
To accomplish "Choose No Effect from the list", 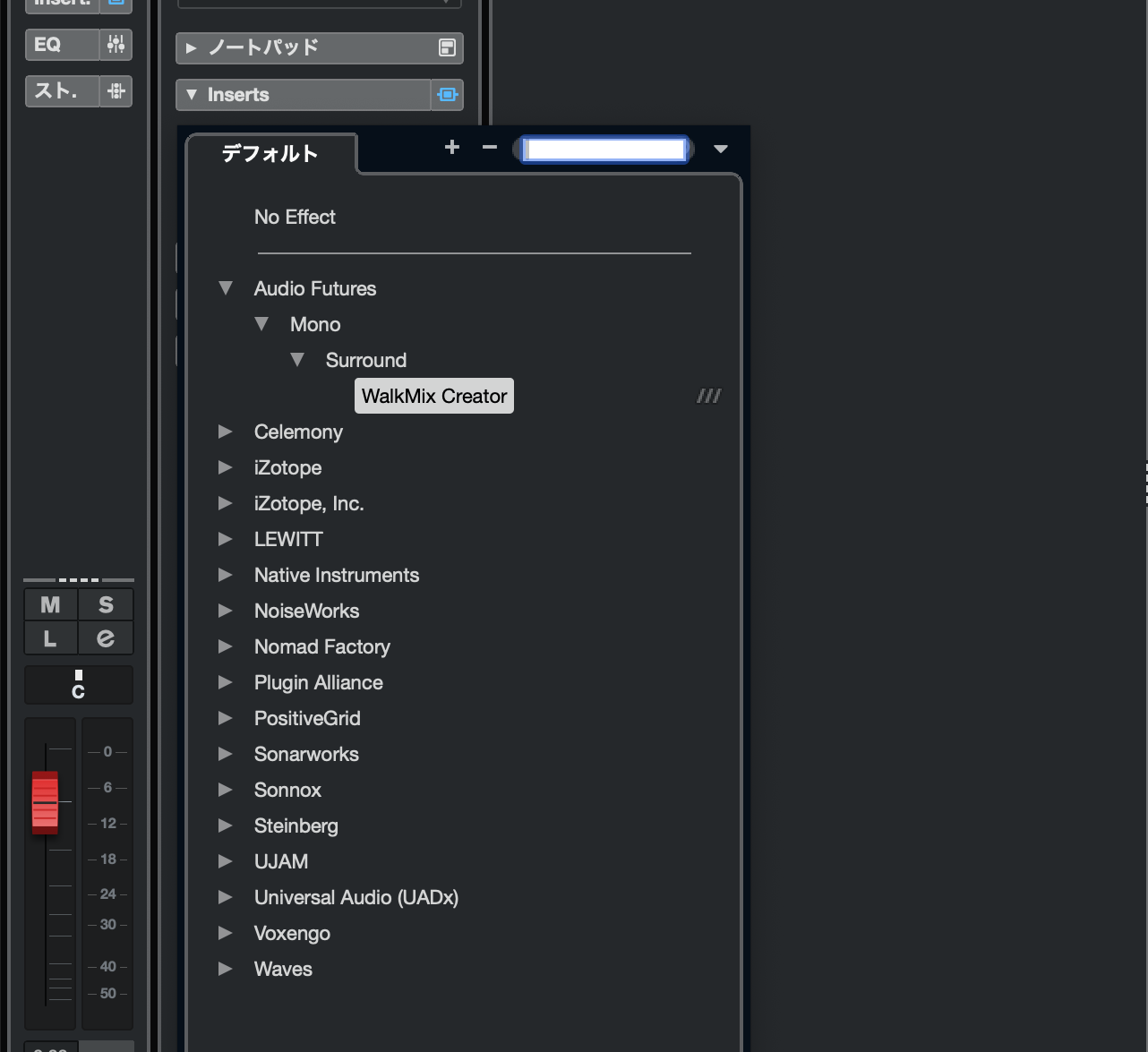I will [x=295, y=218].
